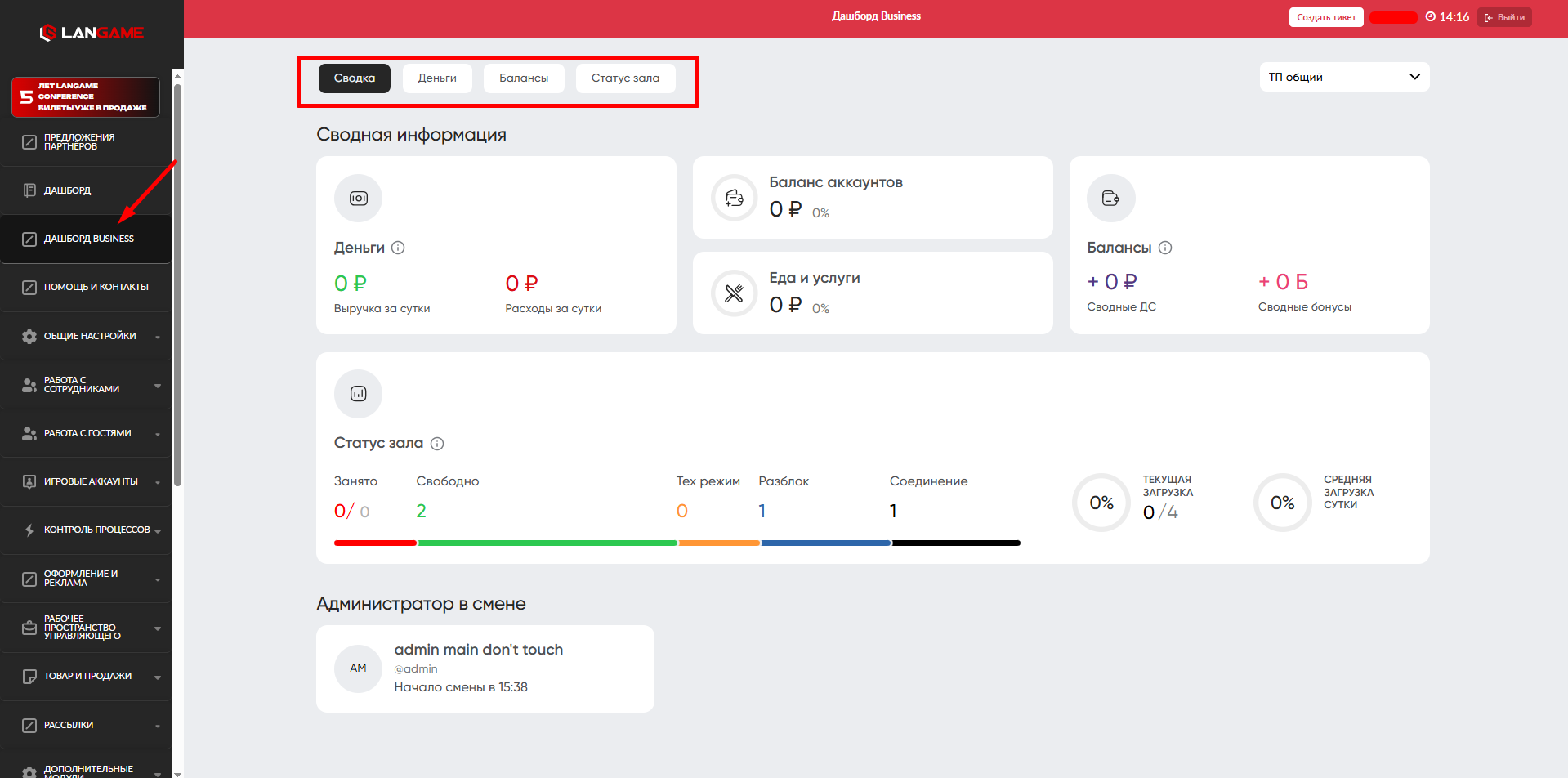The height and width of the screenshot is (778, 1568).
Task: Expand Работа с сотрудниками sidebar section
Action: [90, 385]
